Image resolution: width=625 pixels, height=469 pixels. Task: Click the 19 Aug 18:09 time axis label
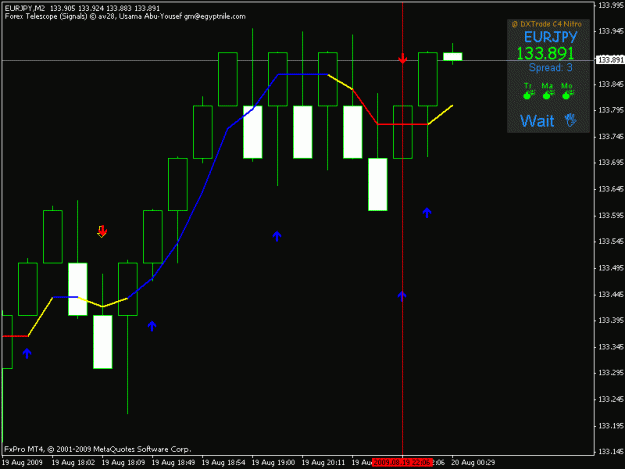point(124,463)
